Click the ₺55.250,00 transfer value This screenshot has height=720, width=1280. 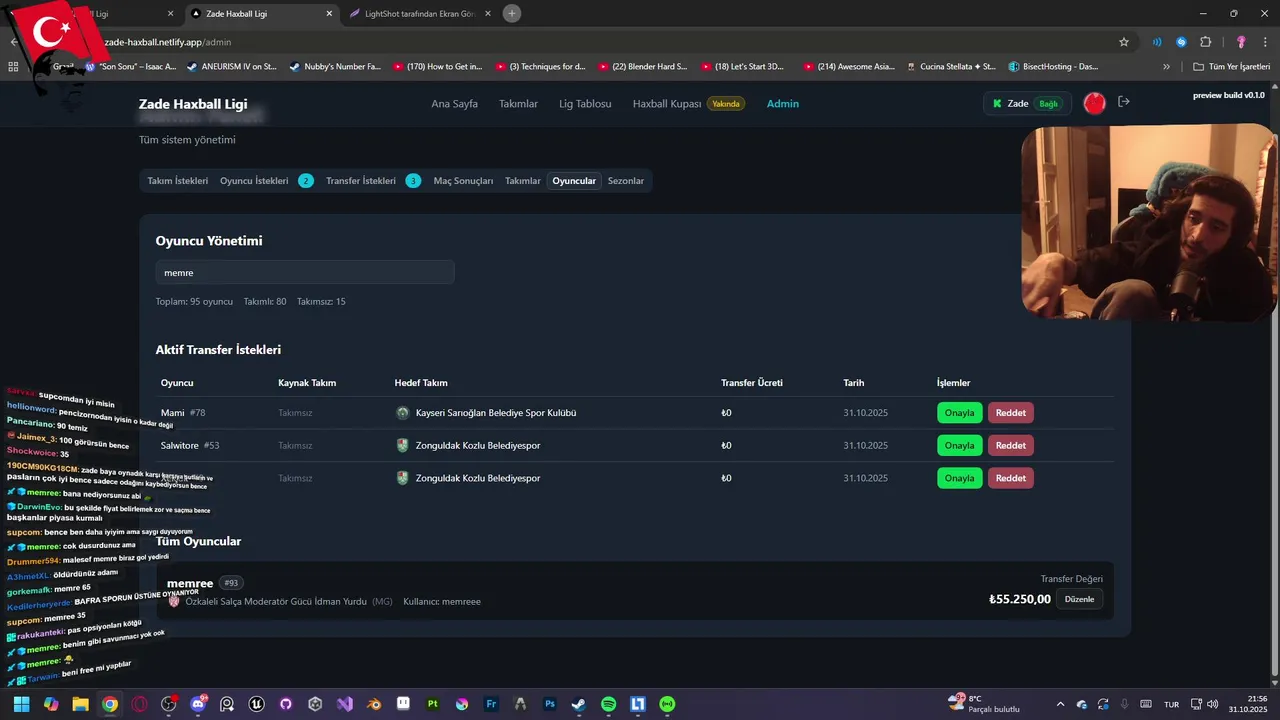[x=1020, y=599]
